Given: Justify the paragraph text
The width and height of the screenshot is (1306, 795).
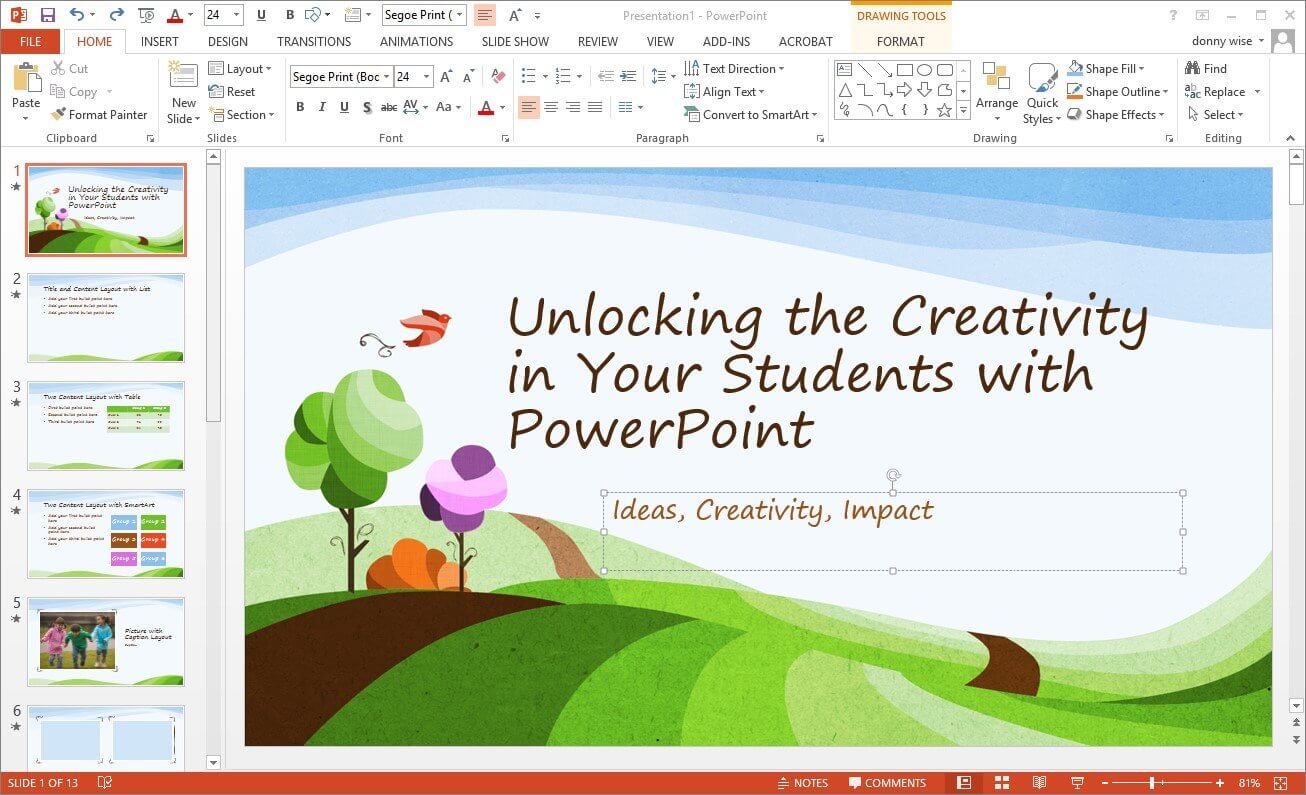Looking at the screenshot, I should [x=595, y=107].
